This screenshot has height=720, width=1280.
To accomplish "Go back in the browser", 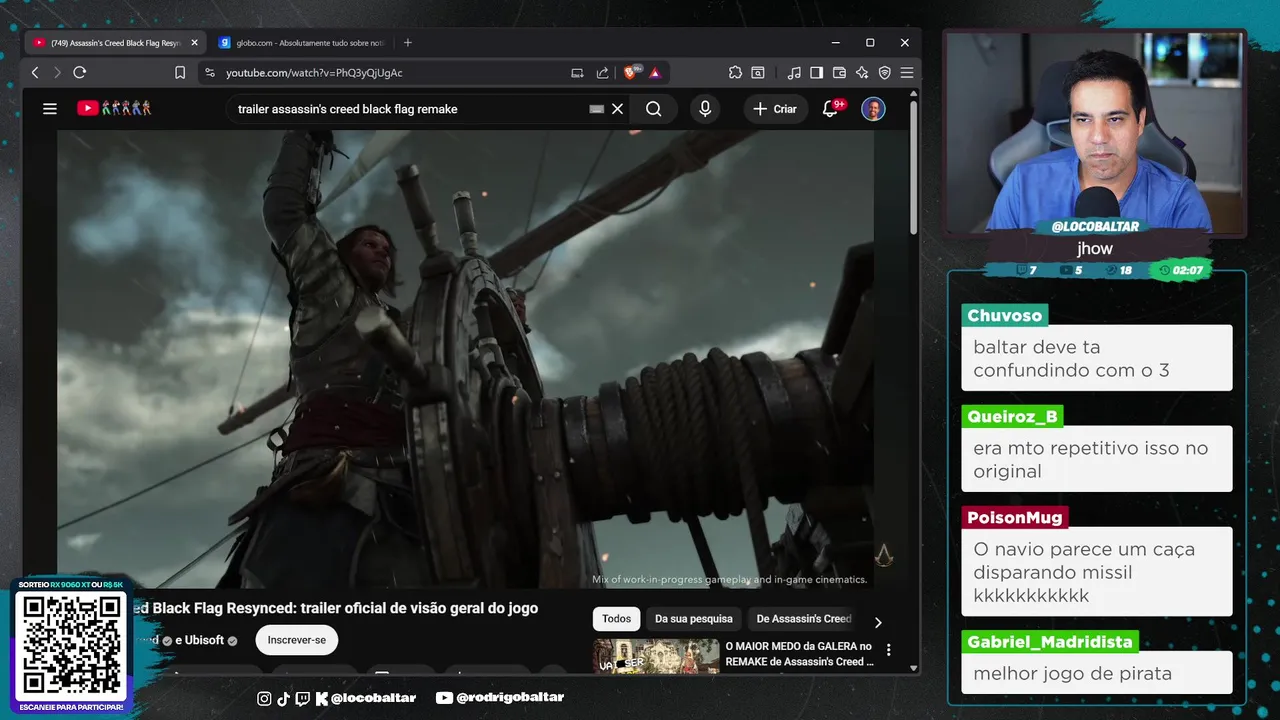I will 35,72.
